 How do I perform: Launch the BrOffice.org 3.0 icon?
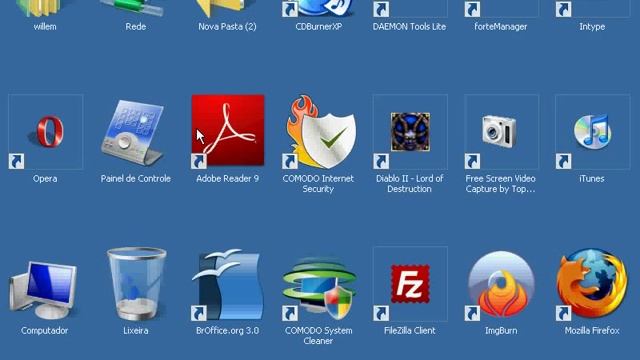[227, 285]
